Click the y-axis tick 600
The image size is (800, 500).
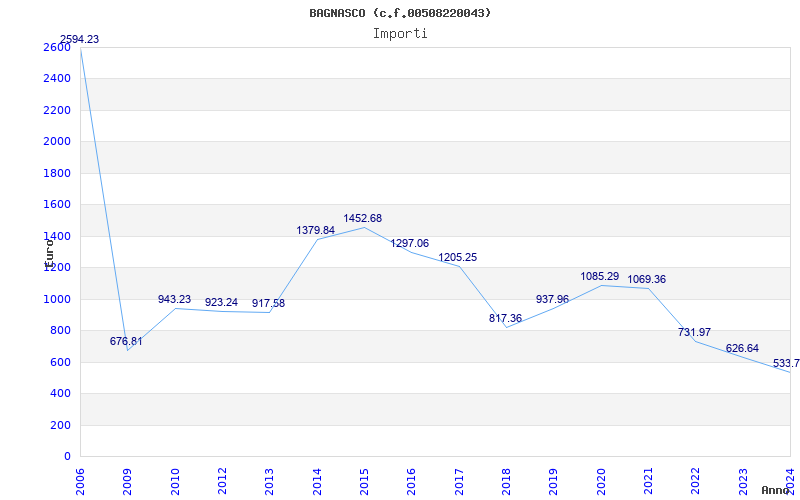[60, 362]
